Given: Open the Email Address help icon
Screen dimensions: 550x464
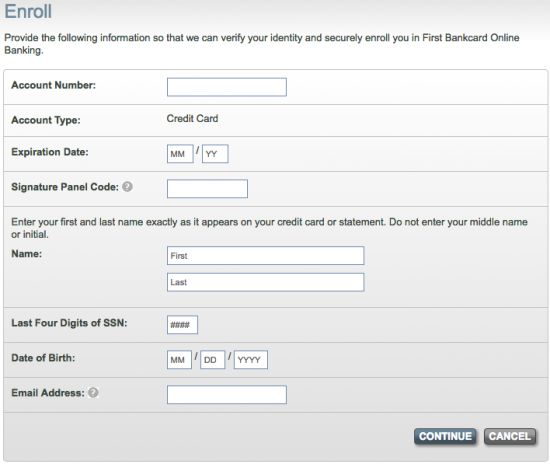Looking at the screenshot, I should click(x=93, y=392).
